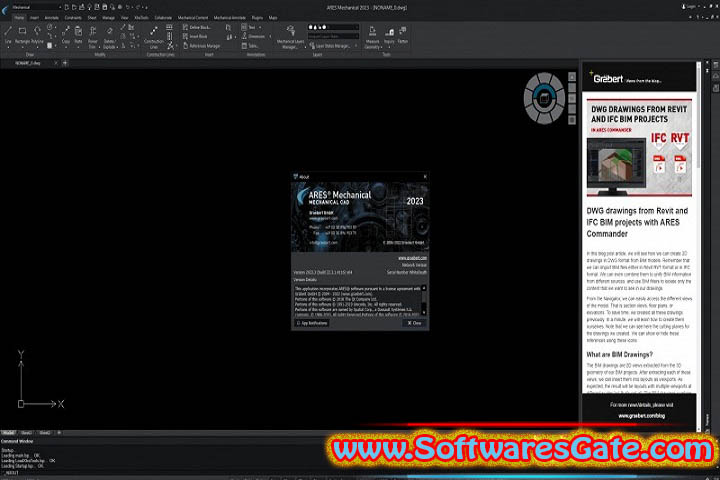Viewport: 720px width, 480px height.
Task: Switch to the Sheet1 layout tab
Action: [27, 433]
